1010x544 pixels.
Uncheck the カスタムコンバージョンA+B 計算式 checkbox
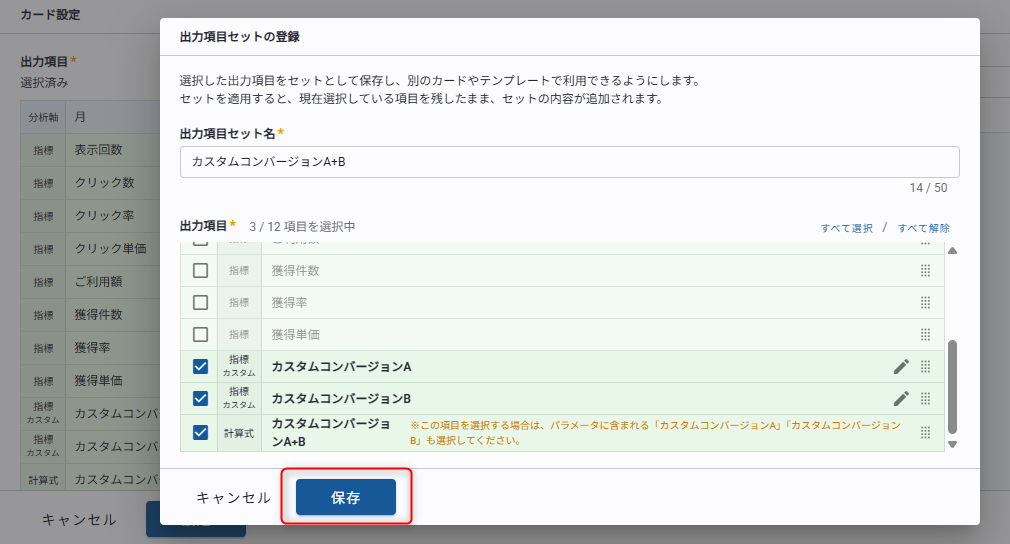pos(200,433)
